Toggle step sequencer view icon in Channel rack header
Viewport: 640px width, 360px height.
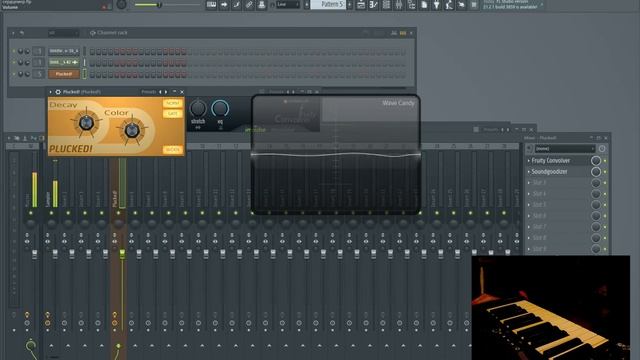[403, 33]
